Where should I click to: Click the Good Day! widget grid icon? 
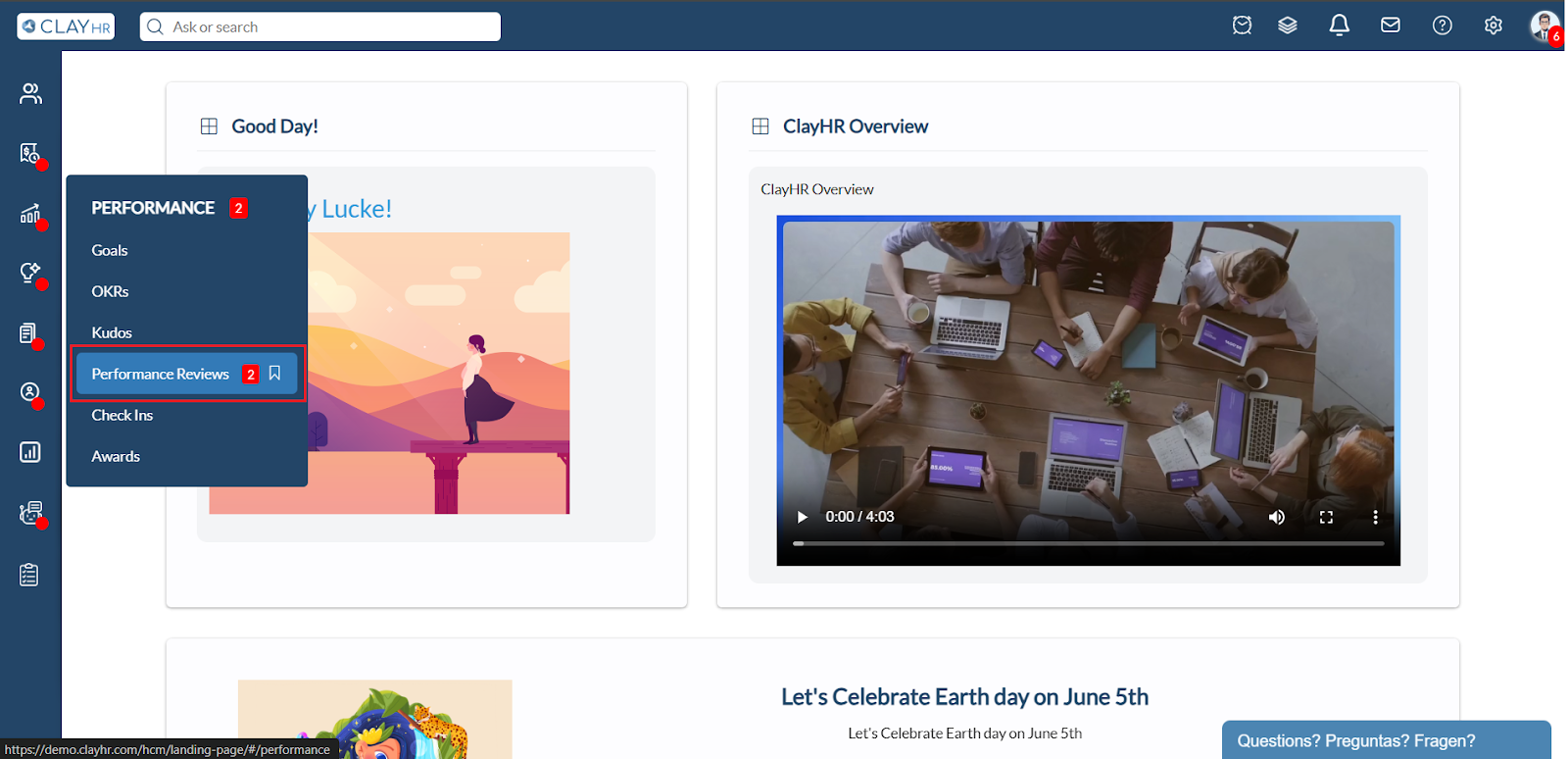coord(209,126)
